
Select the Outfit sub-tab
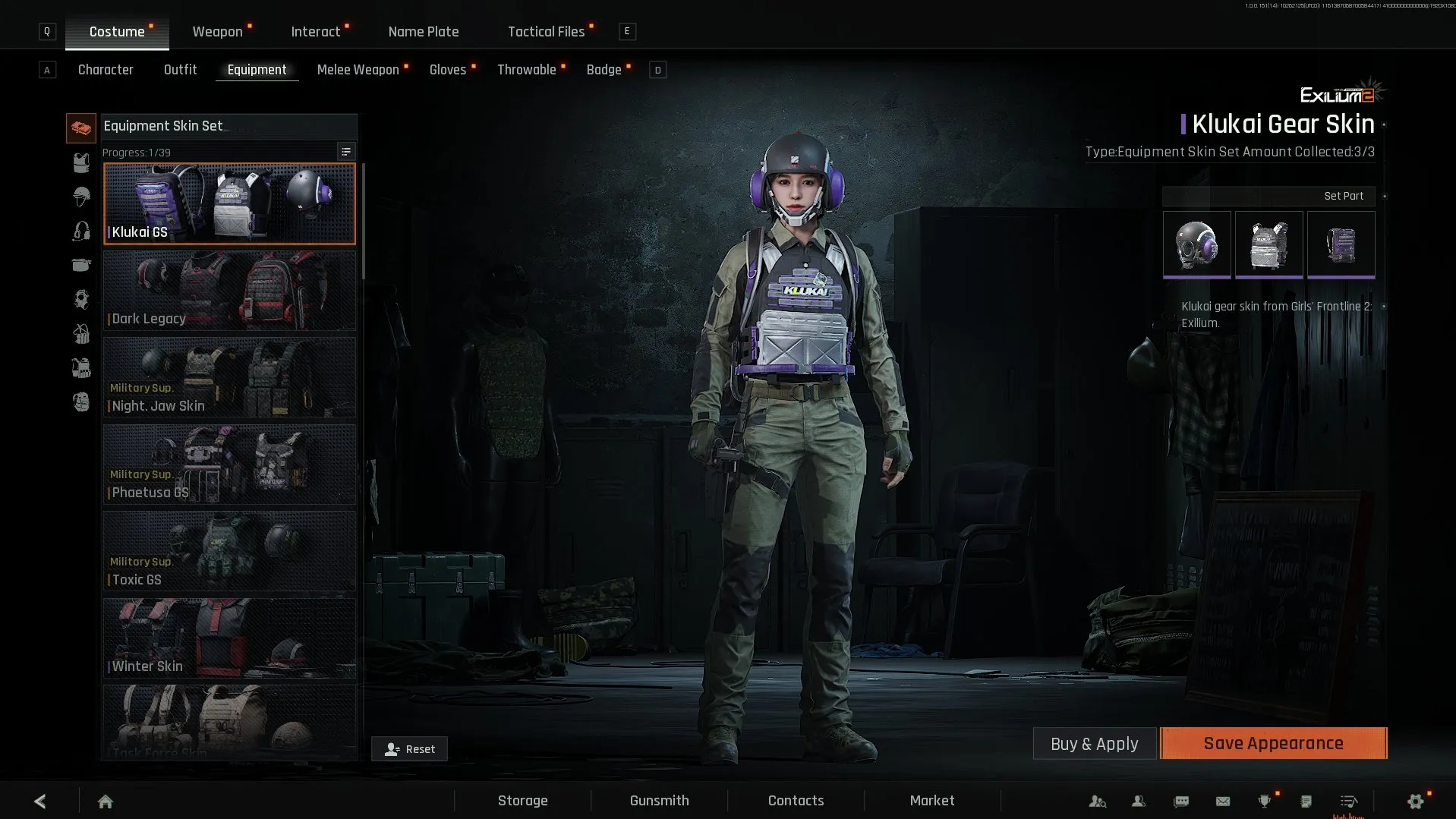(x=181, y=70)
